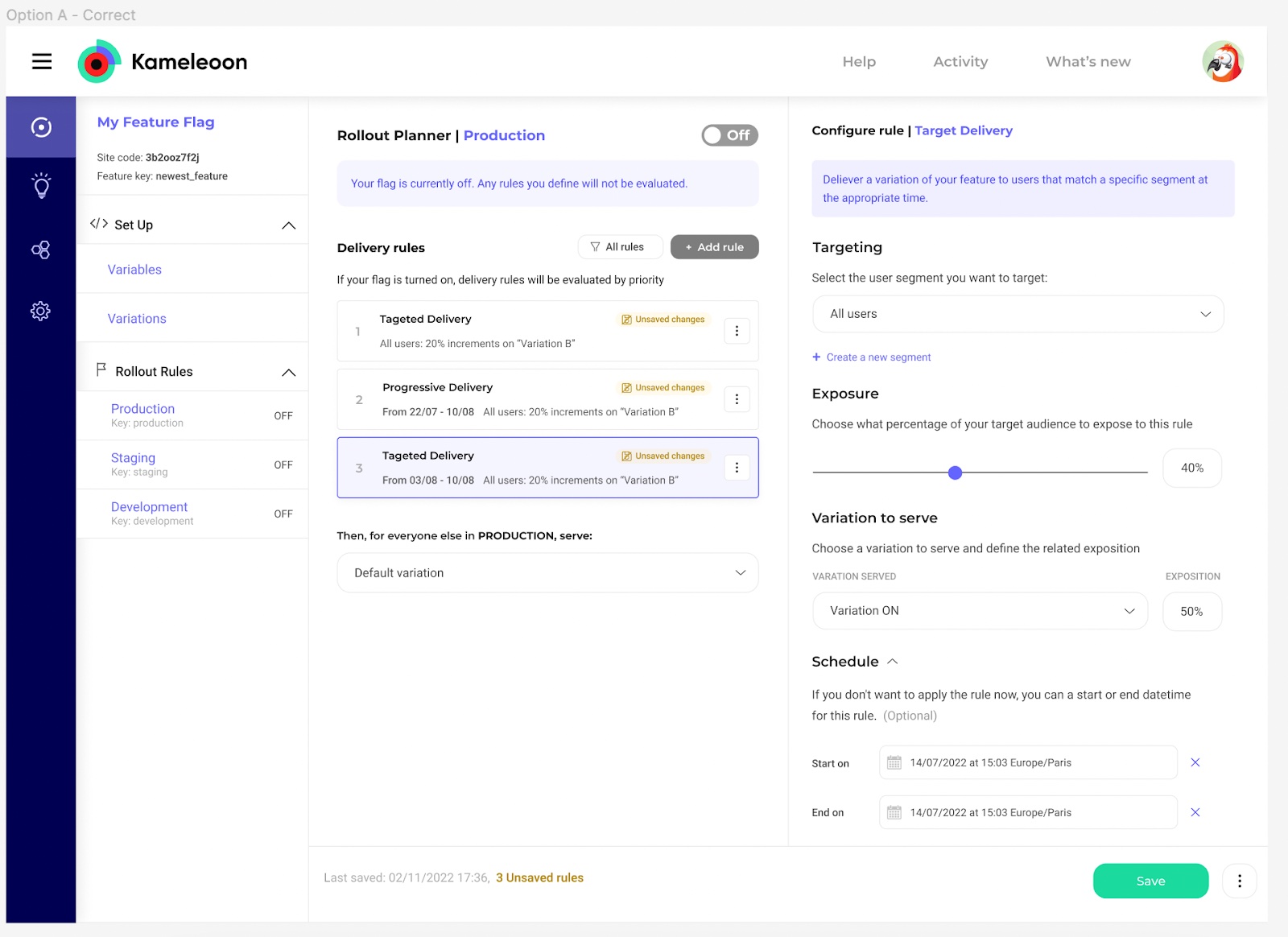Viewport: 1288px width, 937px height.
Task: Filter rules with All rules
Action: pyautogui.click(x=620, y=247)
